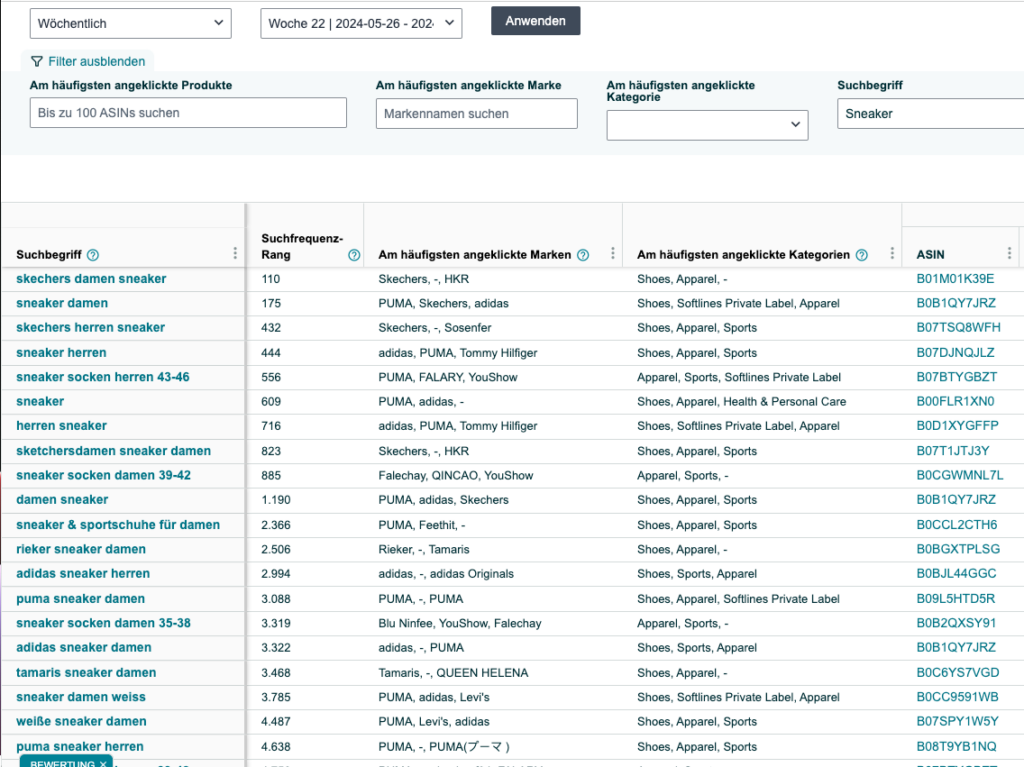Open search term sneaker damen
This screenshot has height=767, width=1024.
tap(62, 303)
